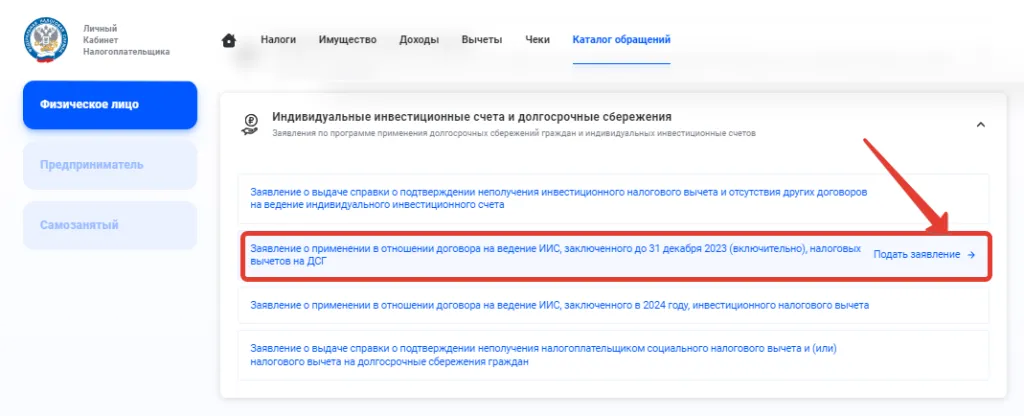Screen dimensions: 1024x416
Task: Open ИИС application for contracts before 31 December 2023
Action: tap(616, 256)
